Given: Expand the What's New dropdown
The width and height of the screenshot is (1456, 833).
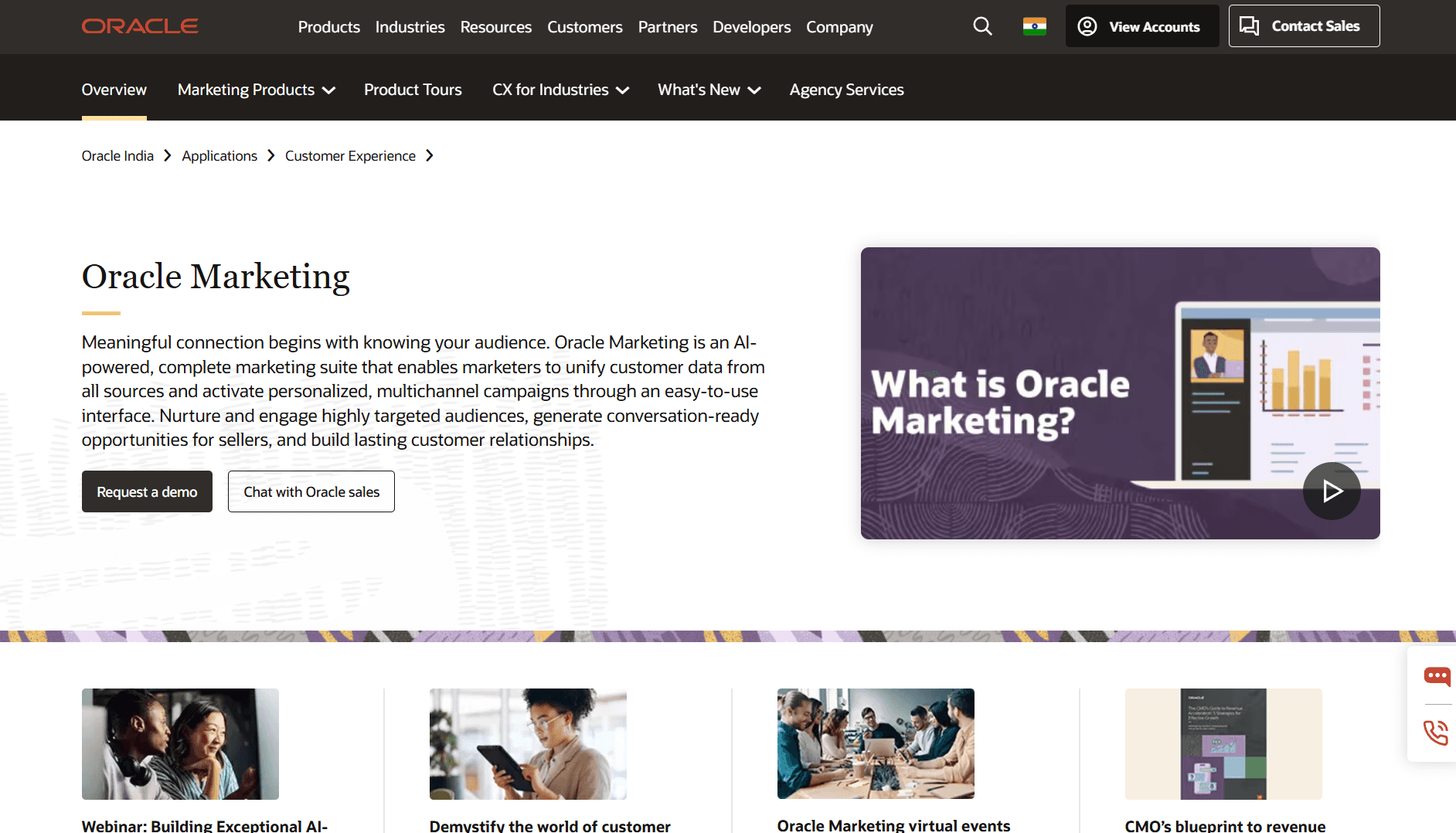Looking at the screenshot, I should (x=709, y=90).
